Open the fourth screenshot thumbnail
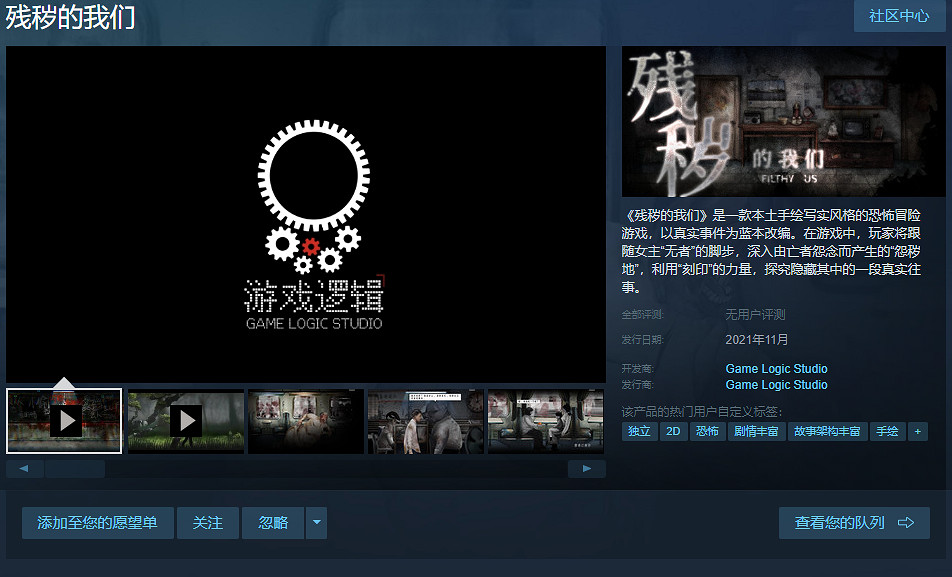 425,420
